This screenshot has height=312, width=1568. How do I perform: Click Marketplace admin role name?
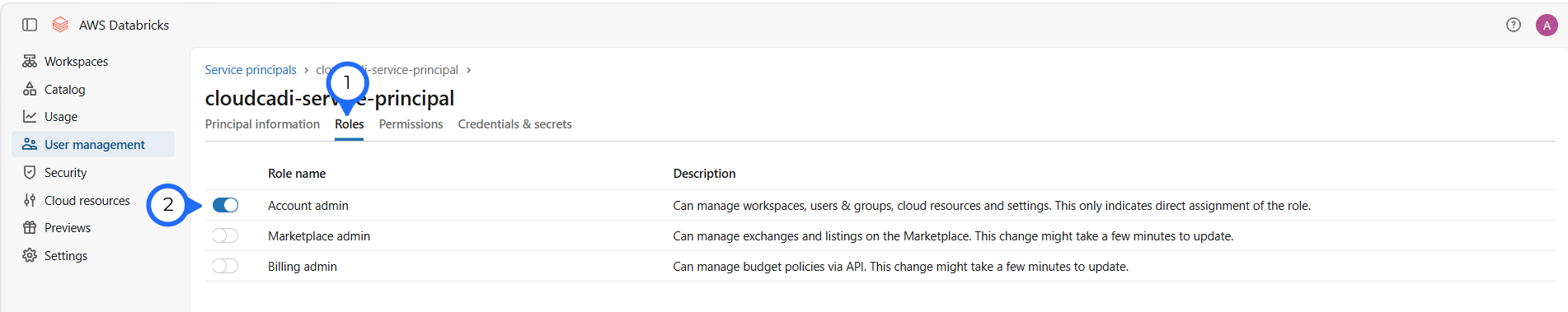point(319,236)
